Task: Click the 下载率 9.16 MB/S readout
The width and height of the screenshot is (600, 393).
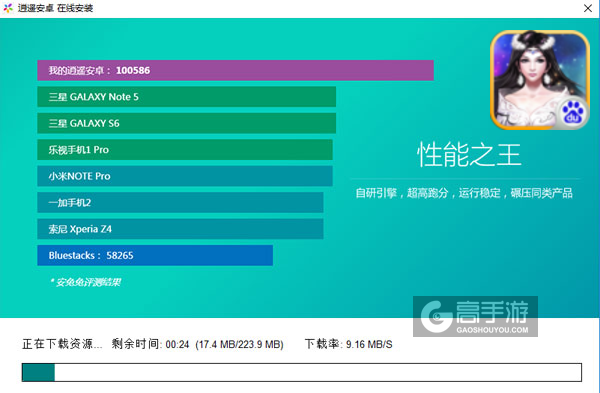Action: click(x=349, y=344)
